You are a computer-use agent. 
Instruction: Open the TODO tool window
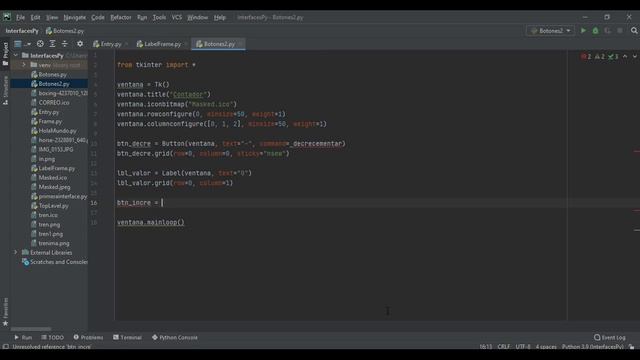[53, 338]
